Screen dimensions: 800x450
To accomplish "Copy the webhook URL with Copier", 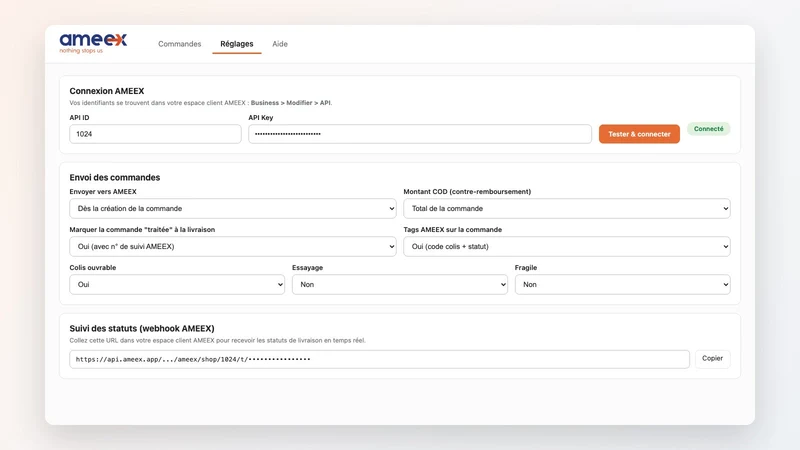I will (x=712, y=359).
